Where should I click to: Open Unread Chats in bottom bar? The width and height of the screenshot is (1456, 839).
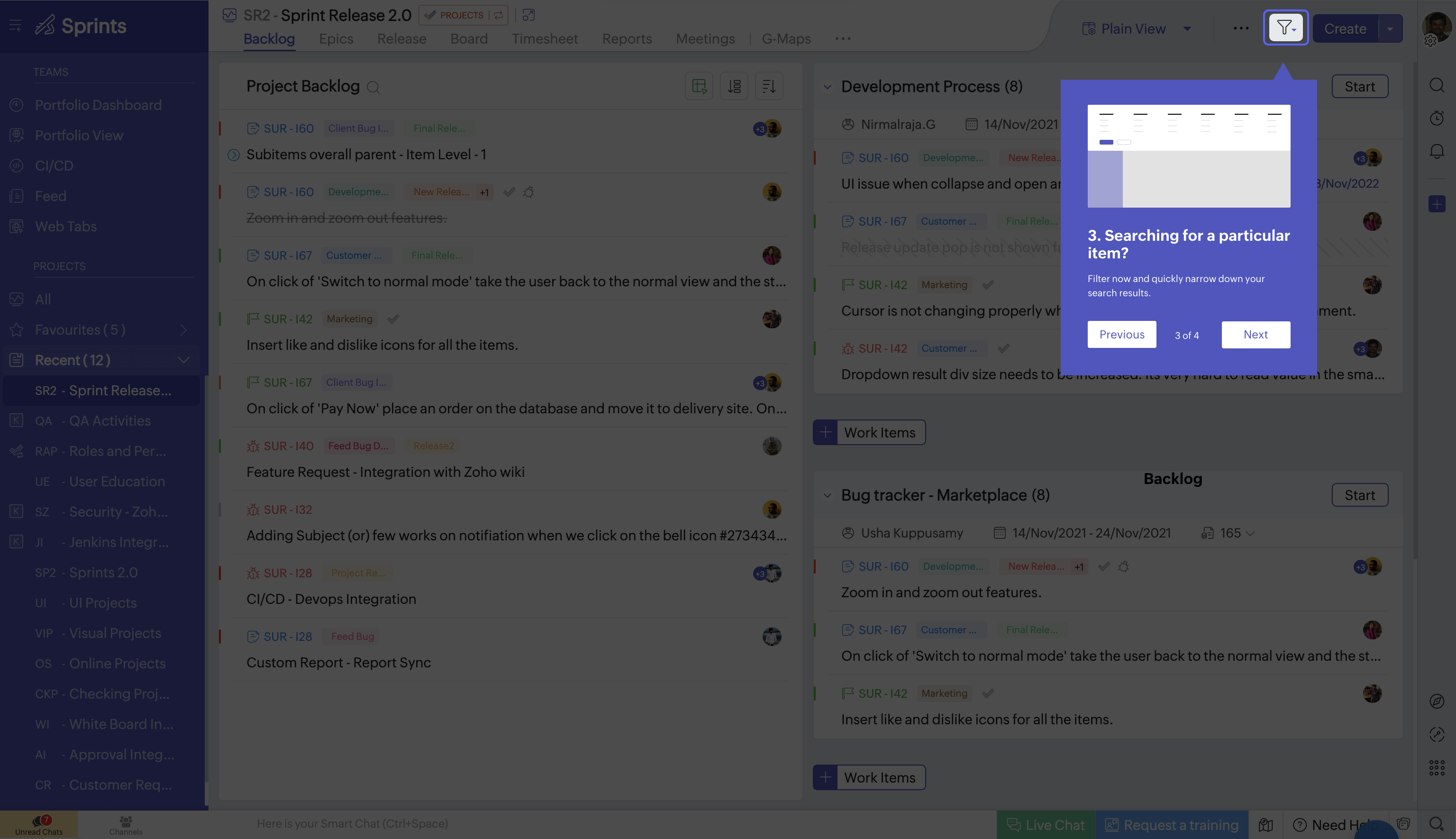coord(39,825)
